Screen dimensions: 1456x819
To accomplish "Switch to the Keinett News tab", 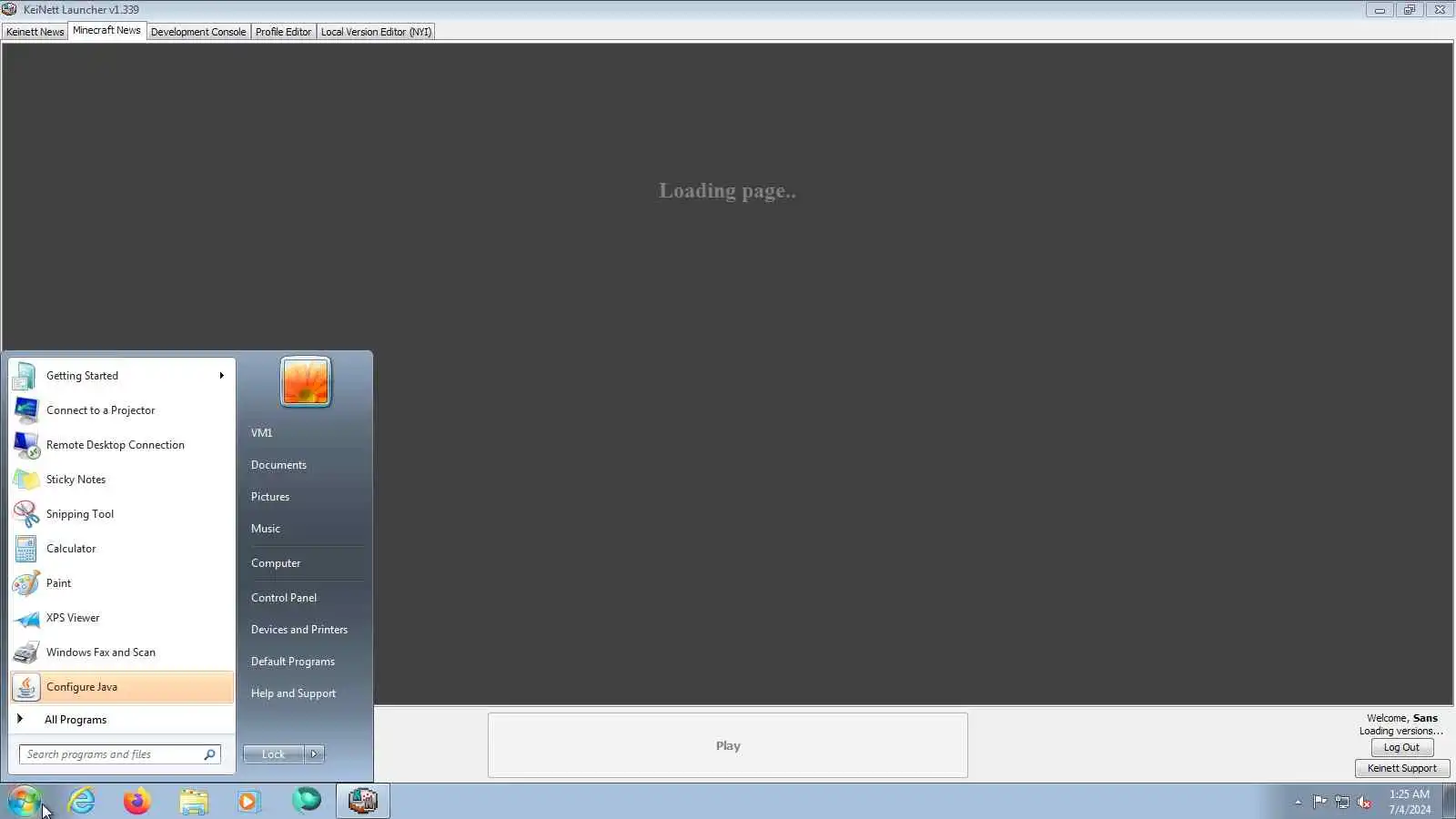I will pyautogui.click(x=35, y=32).
